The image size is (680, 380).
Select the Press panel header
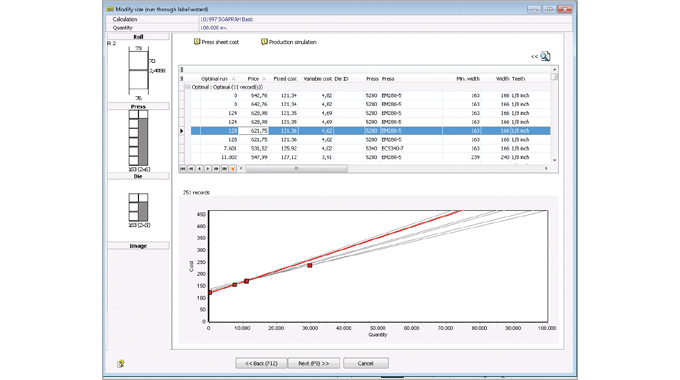point(138,106)
